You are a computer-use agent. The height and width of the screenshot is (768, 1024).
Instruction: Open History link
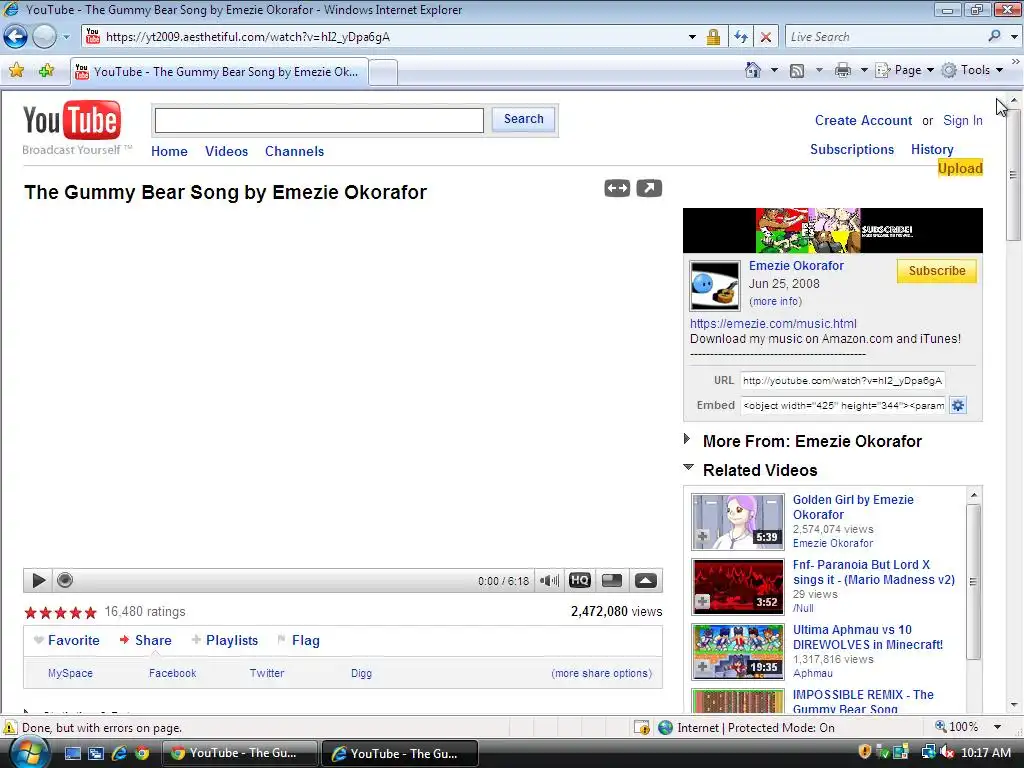[932, 150]
